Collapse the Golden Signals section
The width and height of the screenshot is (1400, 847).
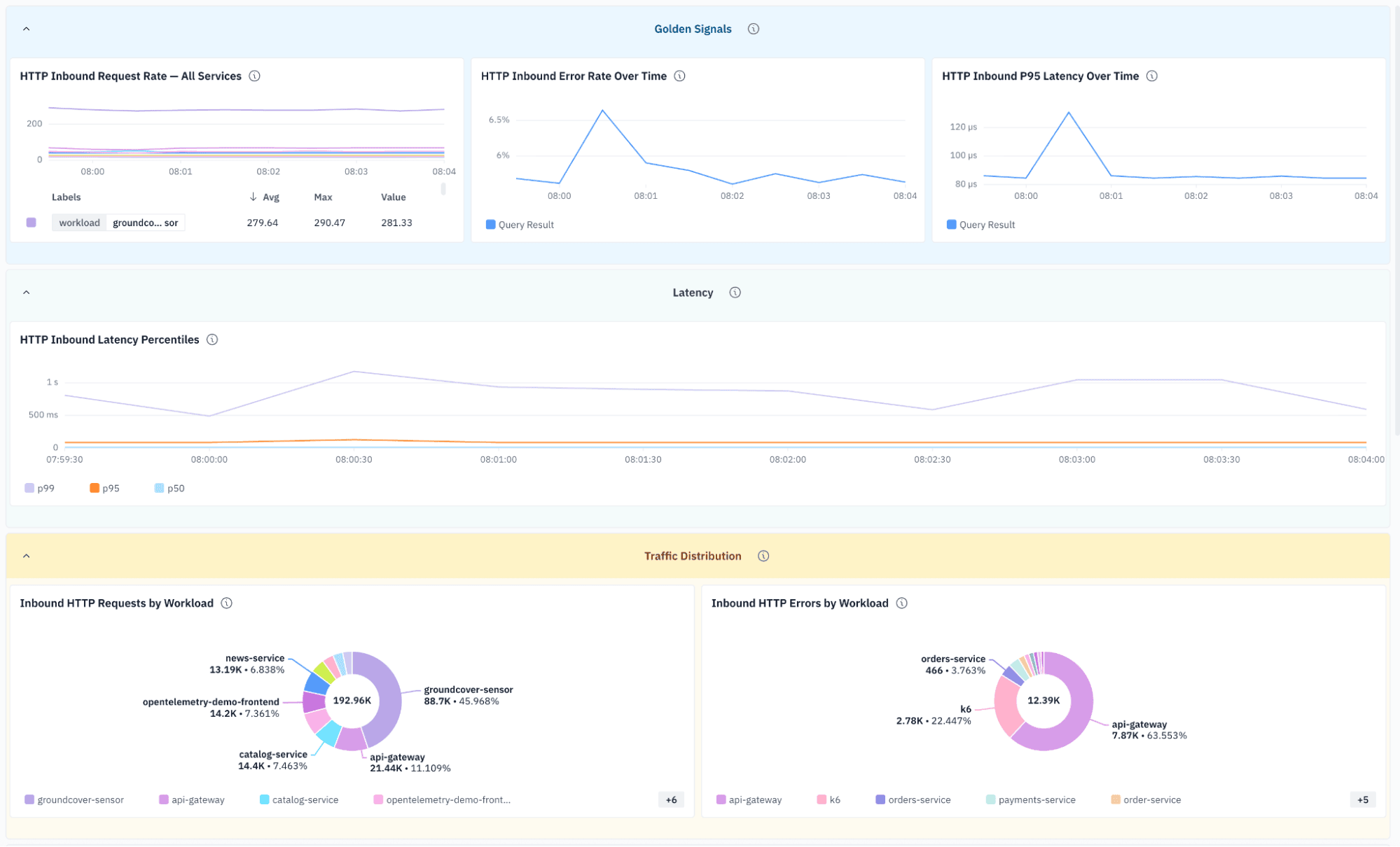click(27, 29)
